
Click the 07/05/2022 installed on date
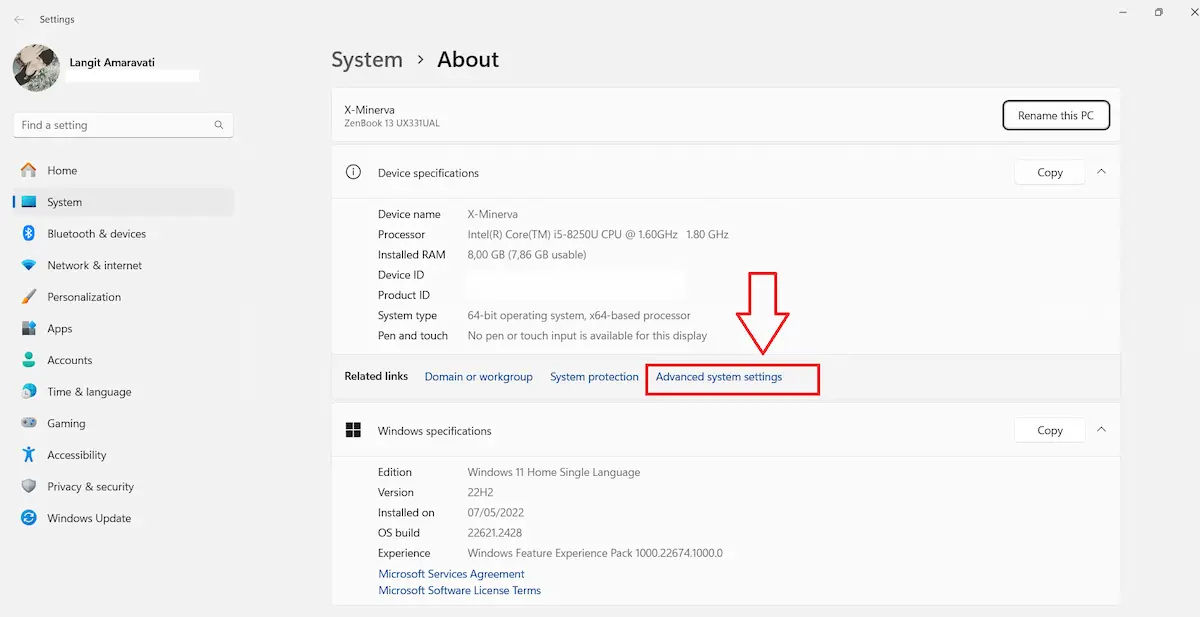point(495,513)
